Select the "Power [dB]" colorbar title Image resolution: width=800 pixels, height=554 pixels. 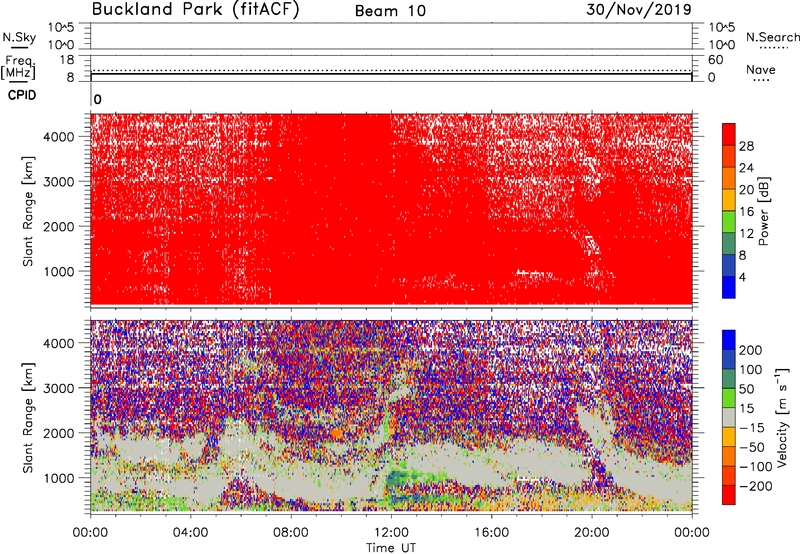coord(764,211)
